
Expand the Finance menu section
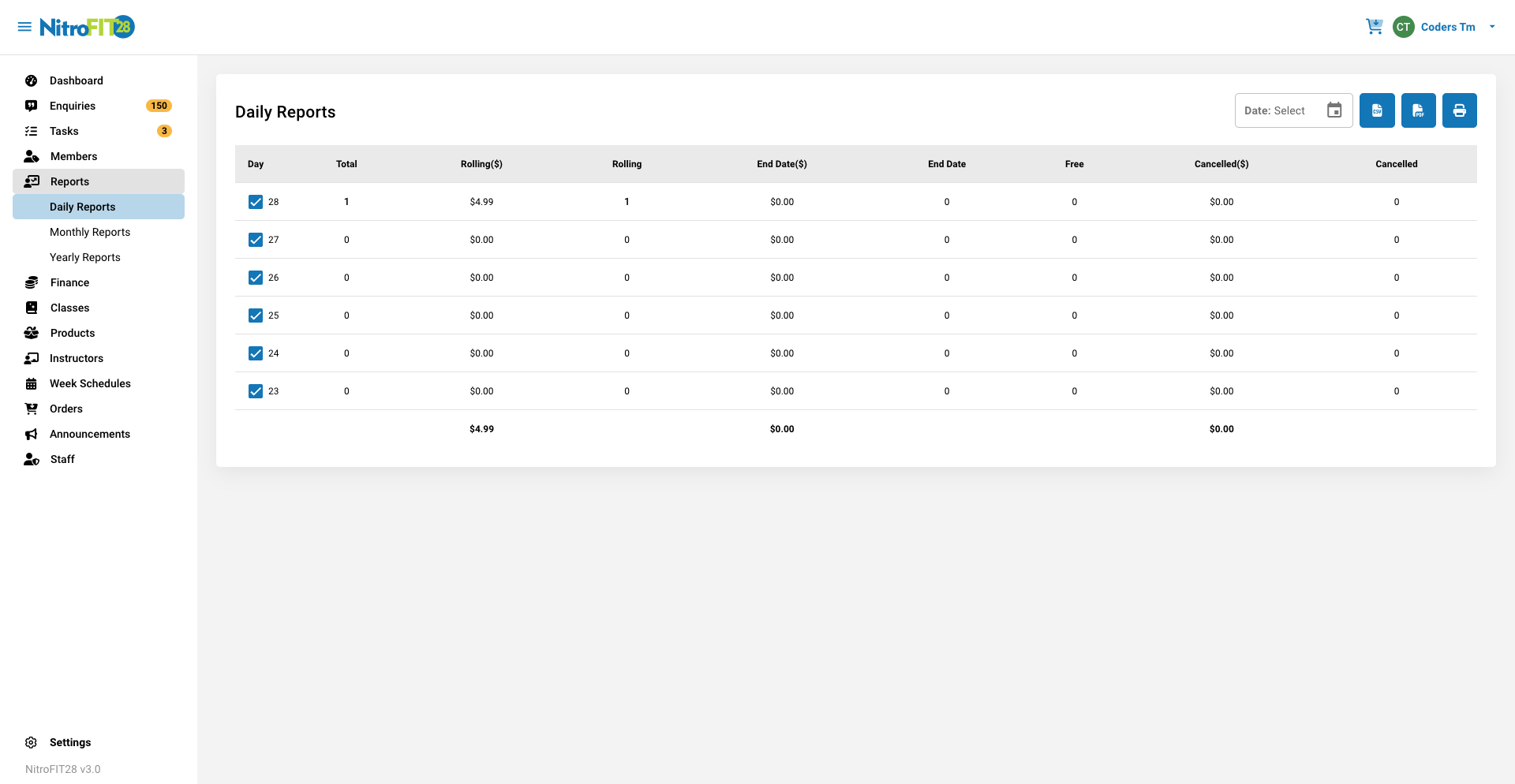(x=70, y=282)
